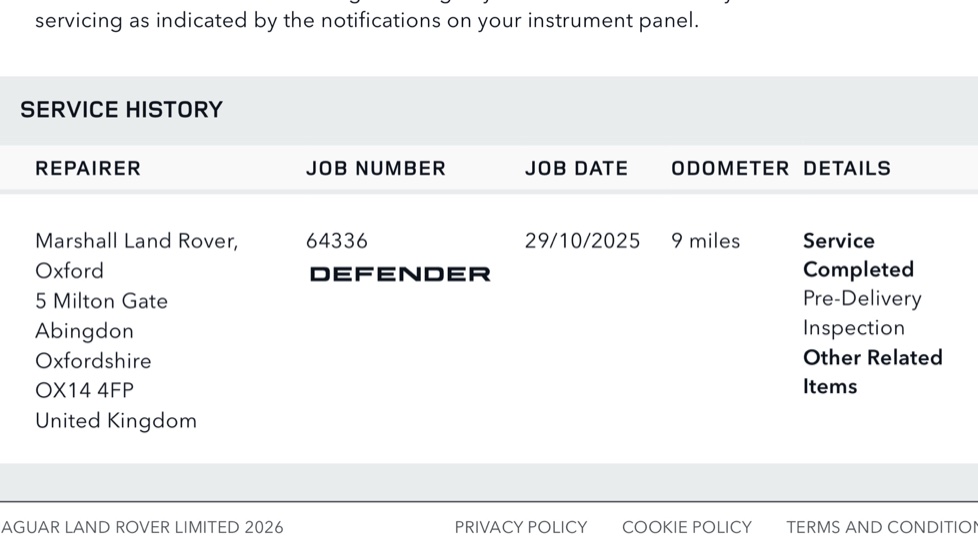Click the Other Related Items heading
The height and width of the screenshot is (550, 978).
point(872,372)
